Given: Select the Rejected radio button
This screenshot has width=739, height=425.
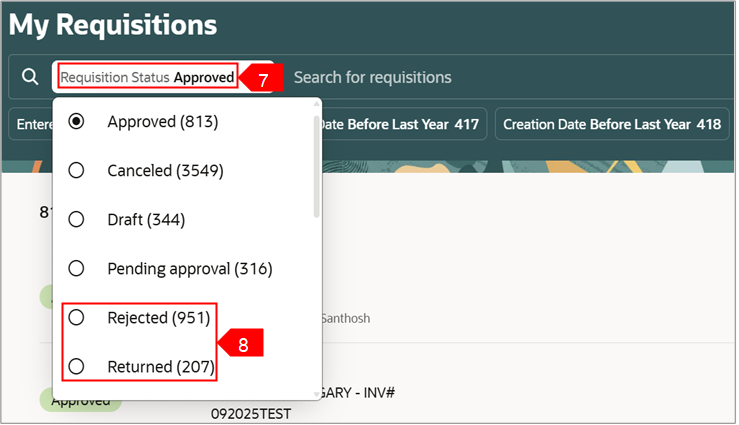Looking at the screenshot, I should coord(76,318).
